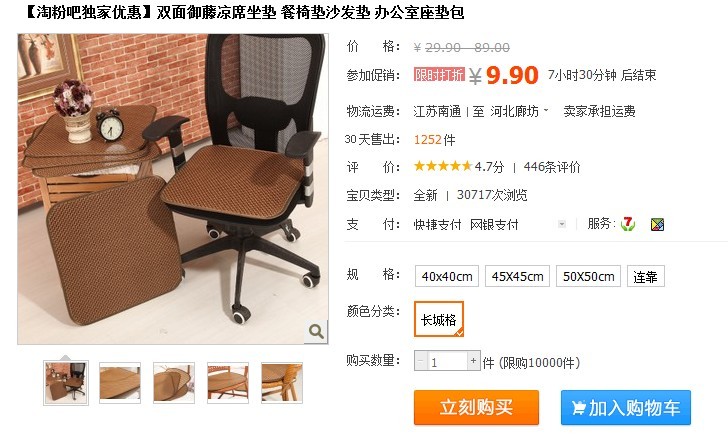Select the 连靠 specification option
Screen dimensions: 728x435
[x=645, y=276]
